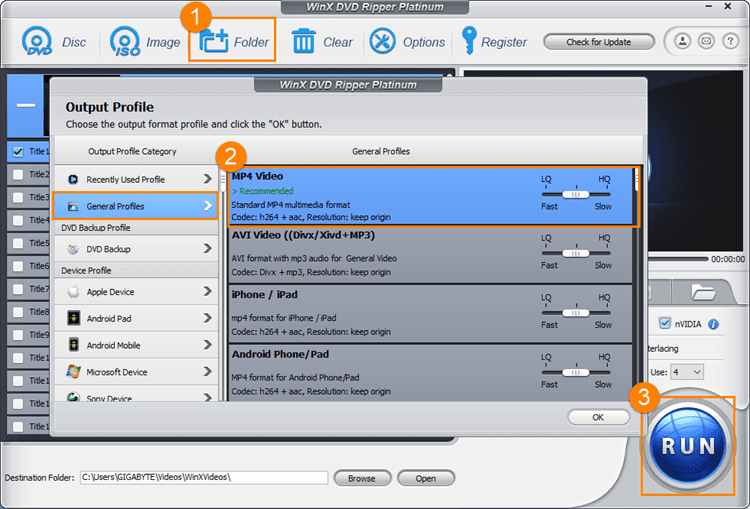Expand Microsoft Device arrow

pyautogui.click(x=208, y=371)
